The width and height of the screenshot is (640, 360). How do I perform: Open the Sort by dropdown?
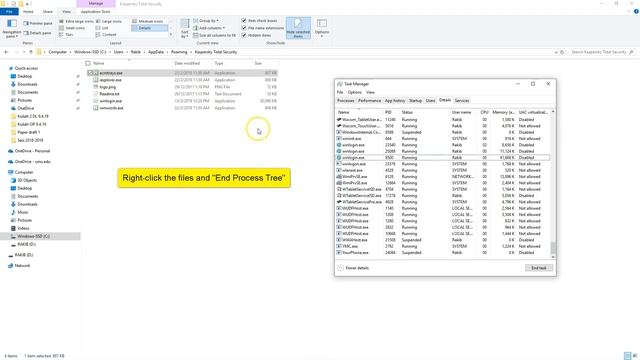click(x=185, y=28)
